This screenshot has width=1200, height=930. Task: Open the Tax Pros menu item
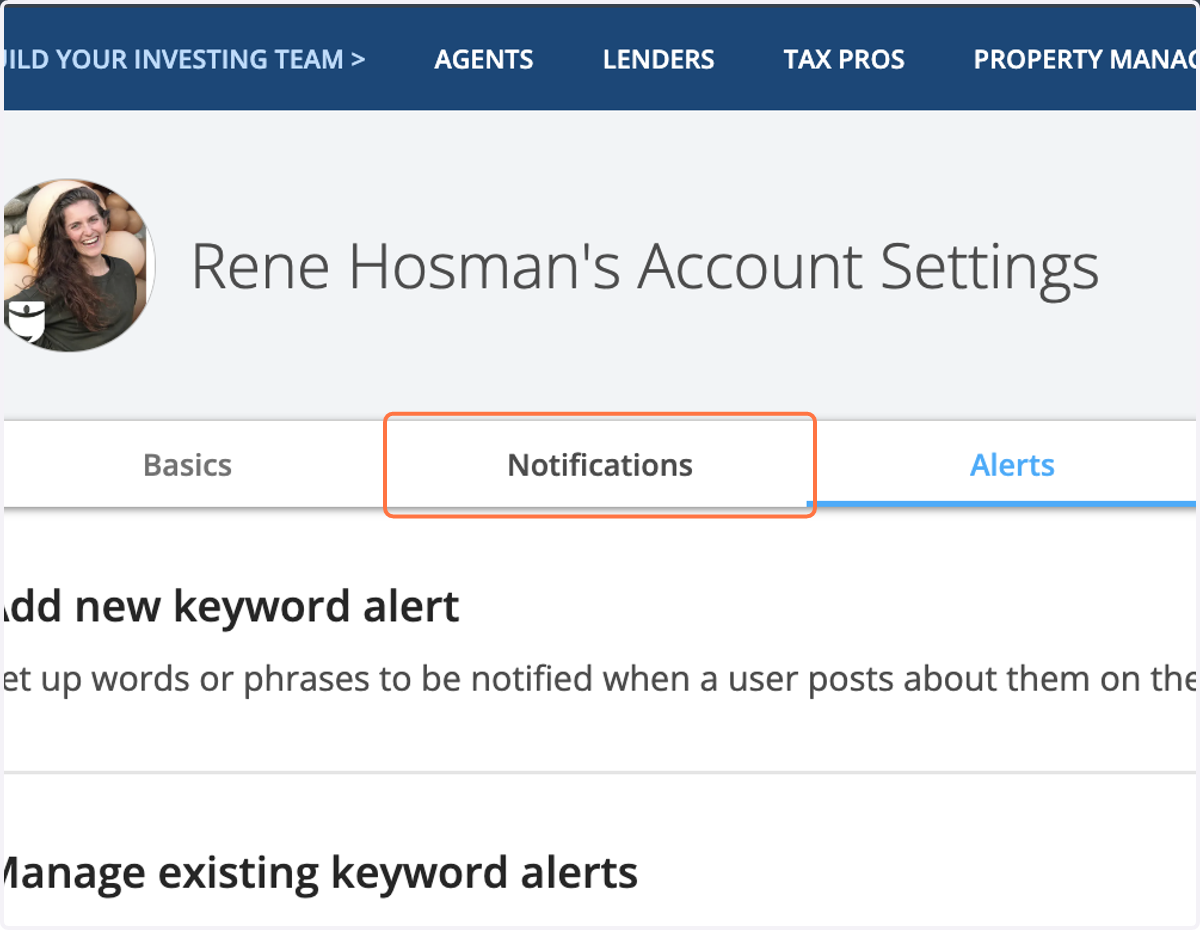[844, 59]
